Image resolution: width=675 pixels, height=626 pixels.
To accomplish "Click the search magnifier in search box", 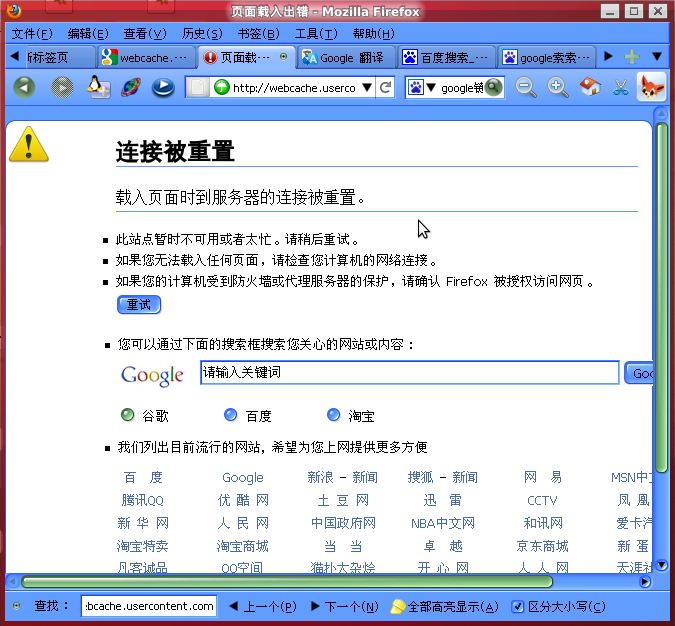I will [493, 87].
